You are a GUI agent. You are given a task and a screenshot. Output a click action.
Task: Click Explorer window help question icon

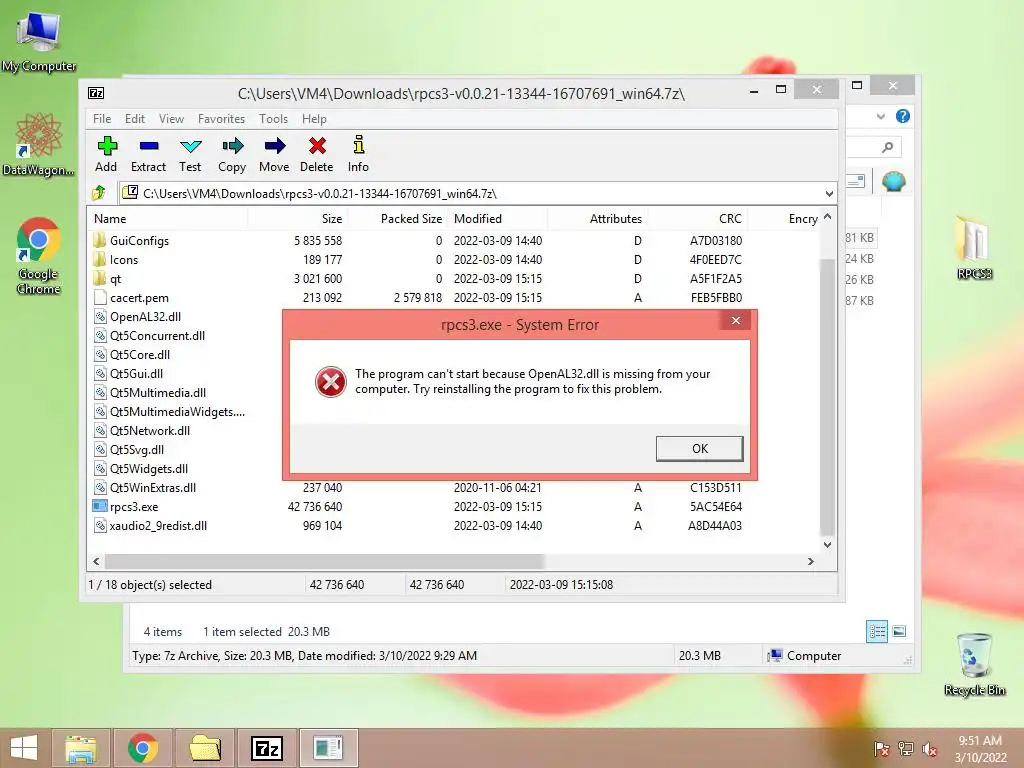tap(903, 116)
